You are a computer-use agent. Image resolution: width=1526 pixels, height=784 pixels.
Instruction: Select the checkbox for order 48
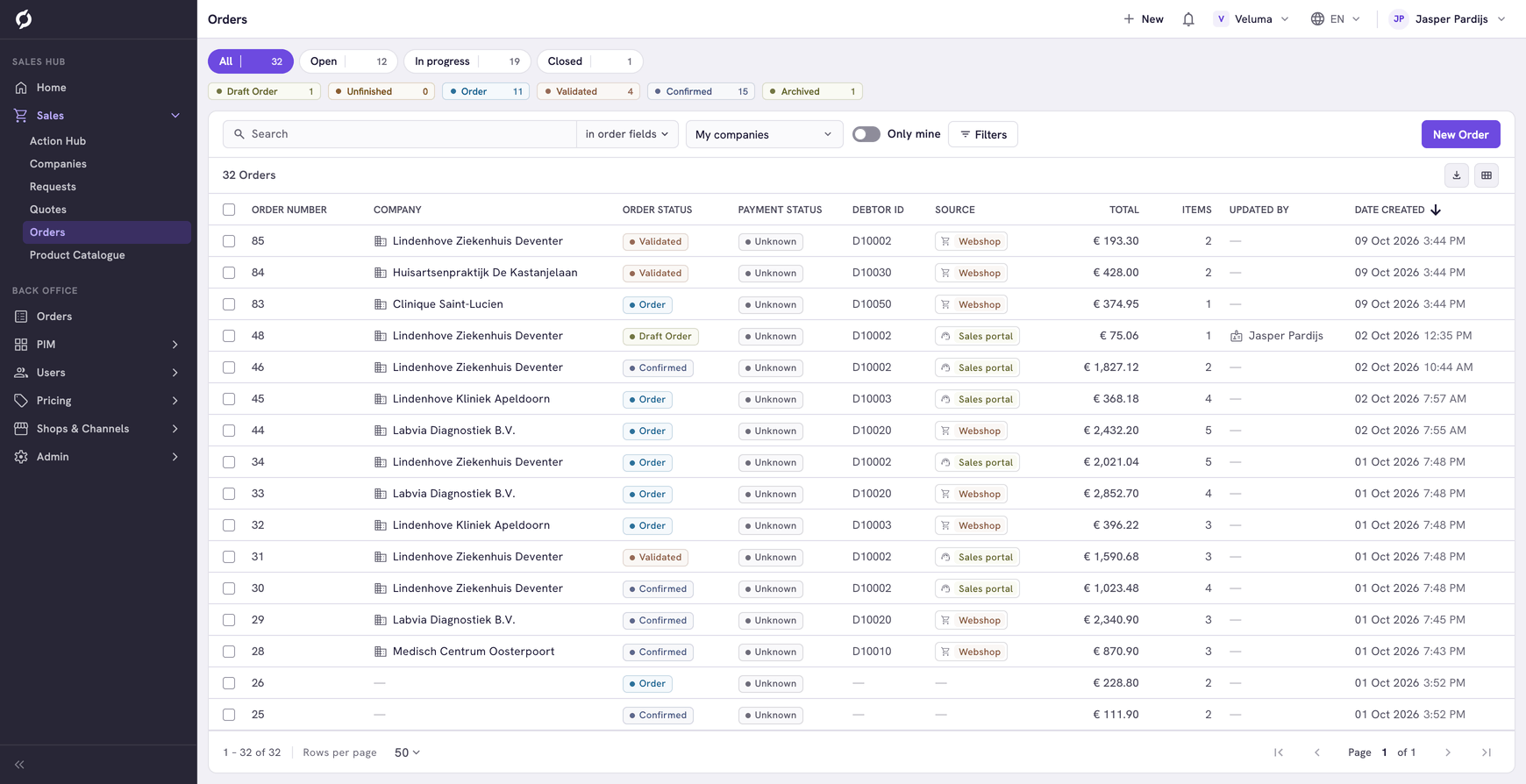(229, 336)
